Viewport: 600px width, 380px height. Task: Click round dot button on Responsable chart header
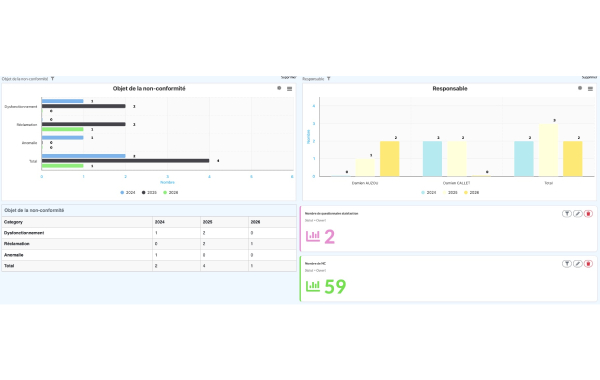(x=580, y=88)
